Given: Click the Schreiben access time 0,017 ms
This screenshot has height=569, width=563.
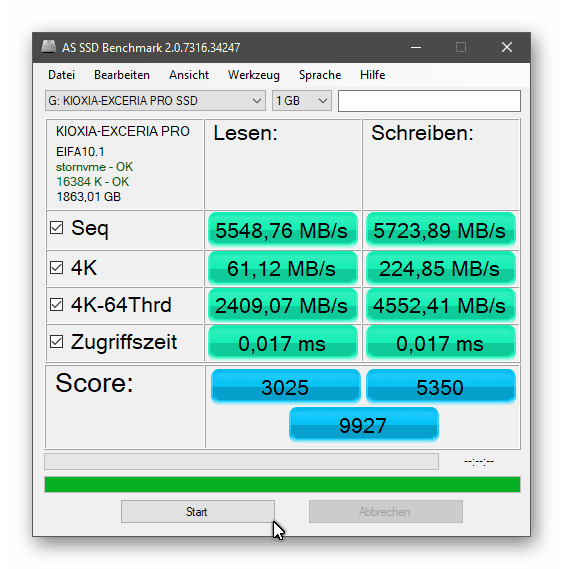Looking at the screenshot, I should pyautogui.click(x=440, y=343).
